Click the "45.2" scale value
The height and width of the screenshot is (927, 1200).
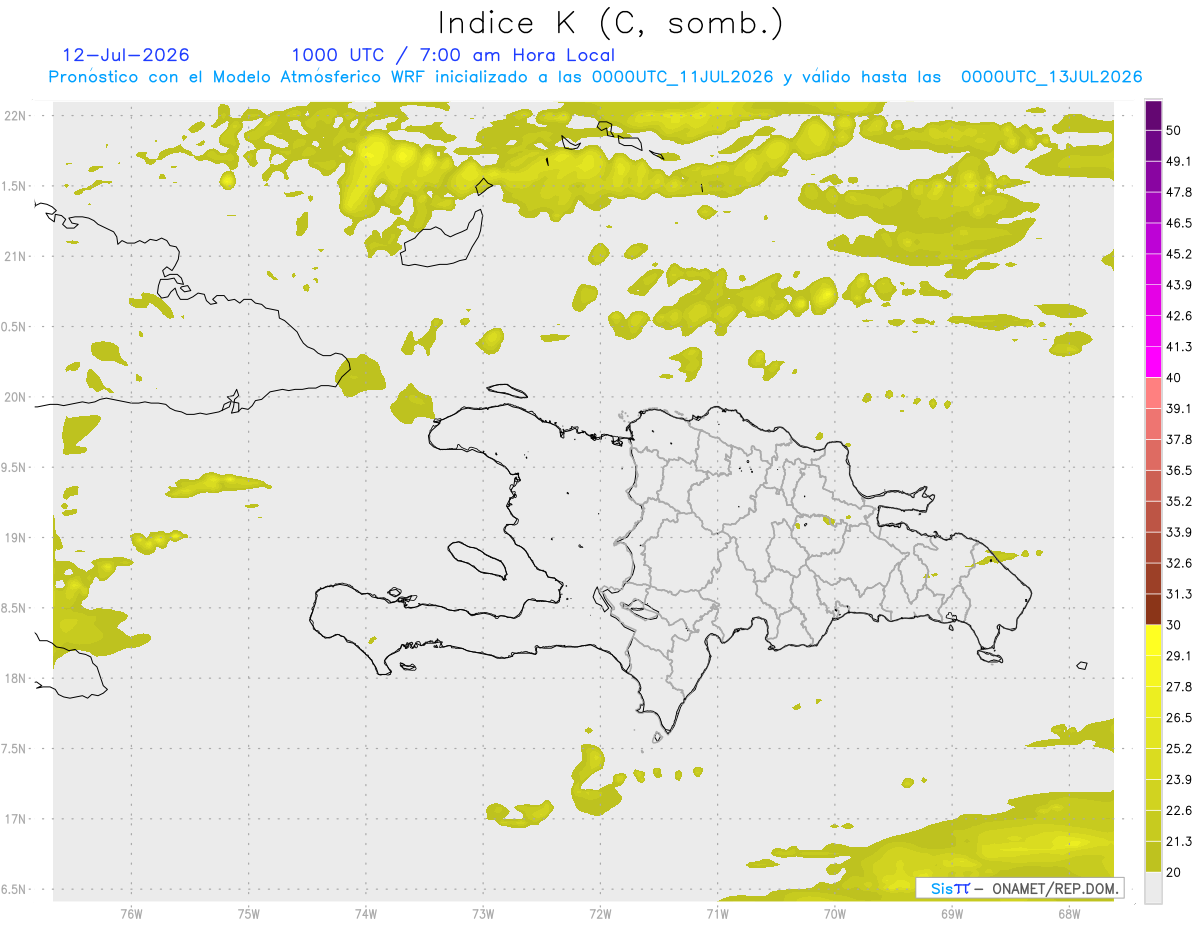[x=1179, y=254]
